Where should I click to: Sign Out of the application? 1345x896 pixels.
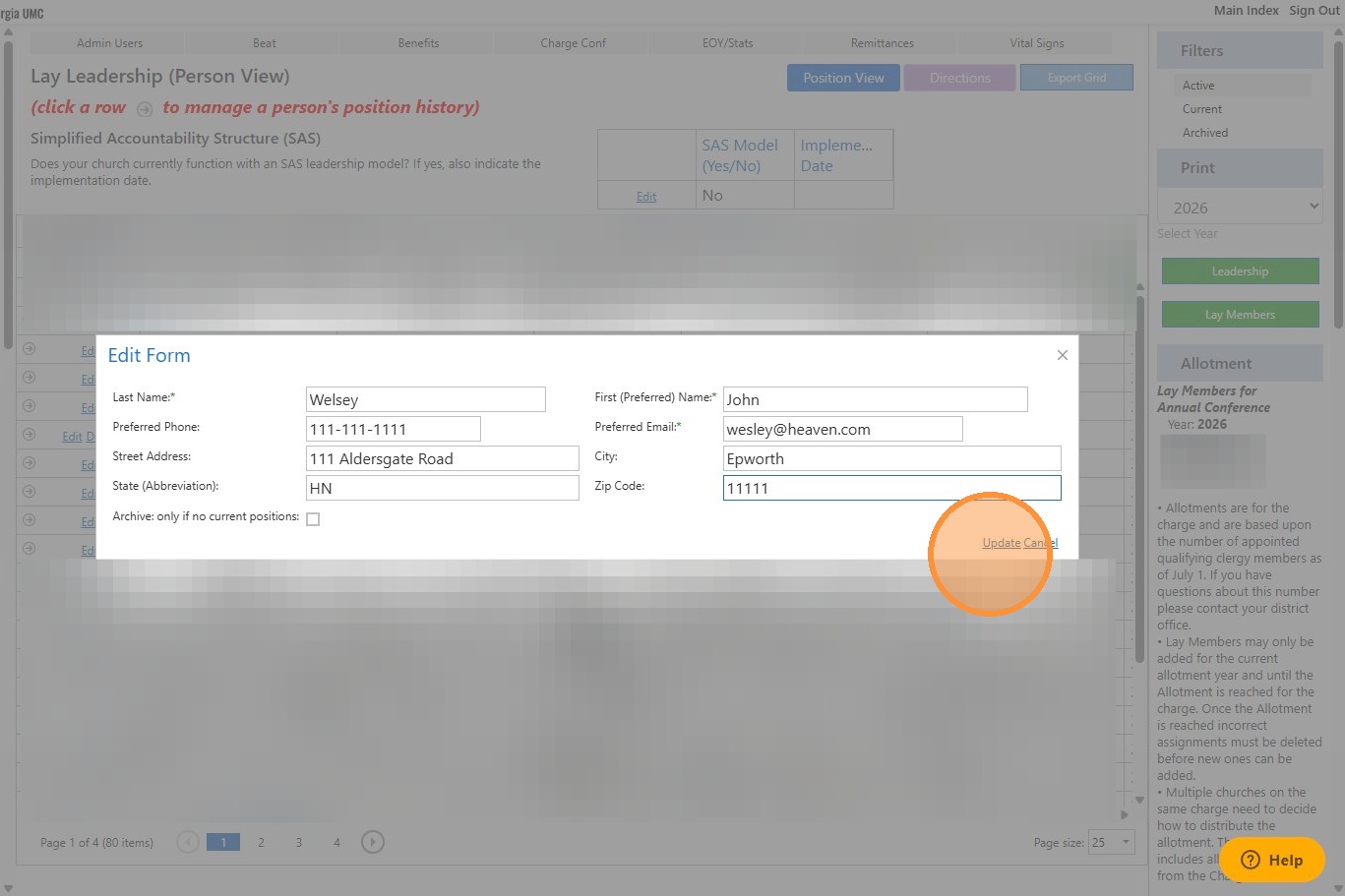tap(1314, 10)
